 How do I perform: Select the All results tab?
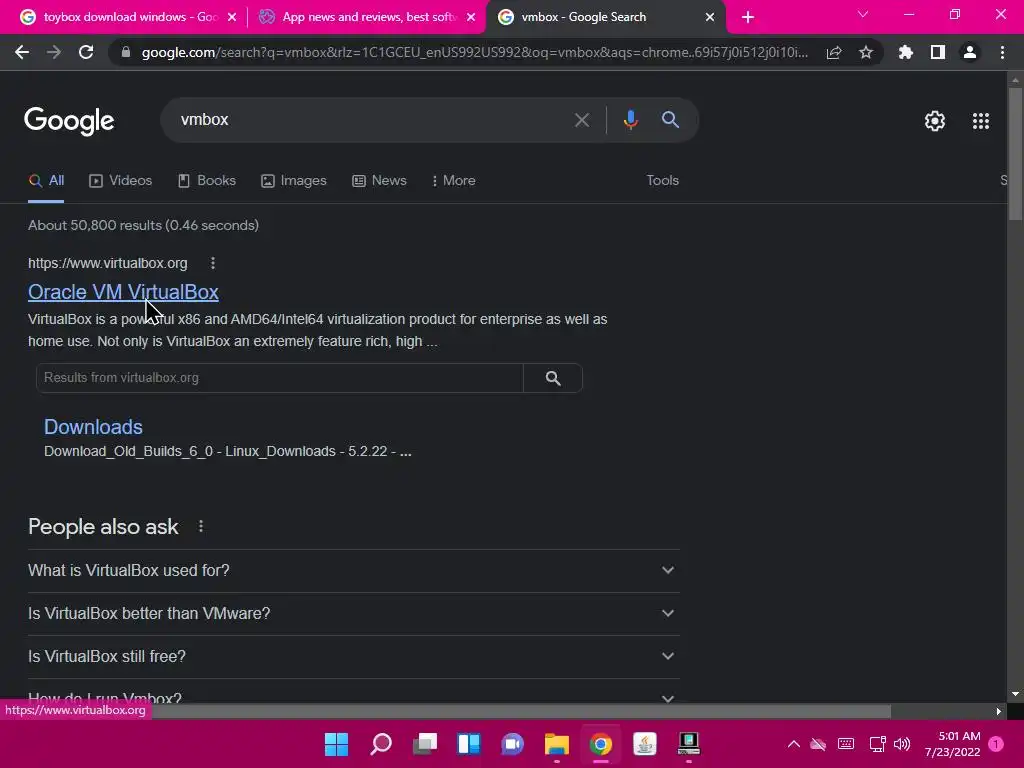point(46,181)
